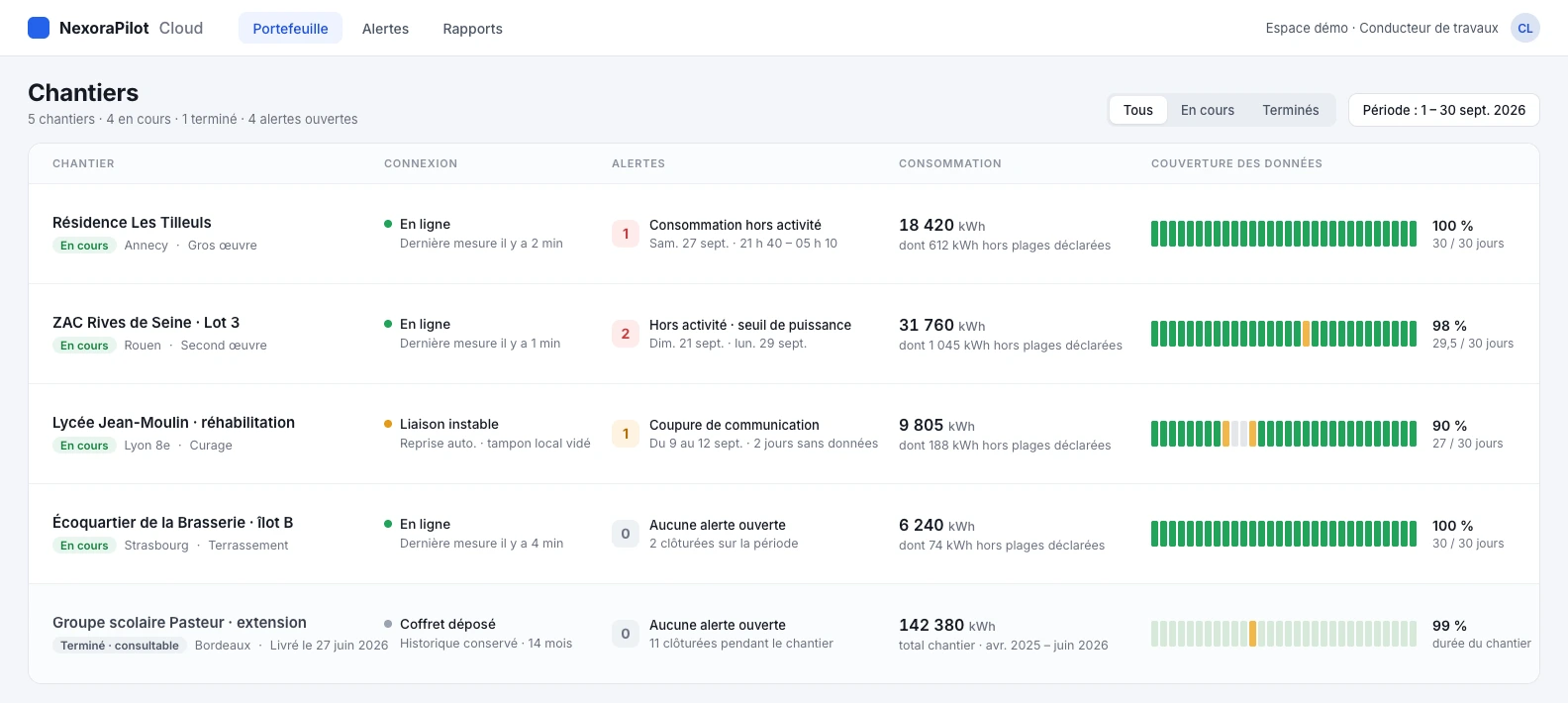The image size is (1568, 703).
Task: Click the 142 380 kWh consumption value
Action: tap(947, 625)
